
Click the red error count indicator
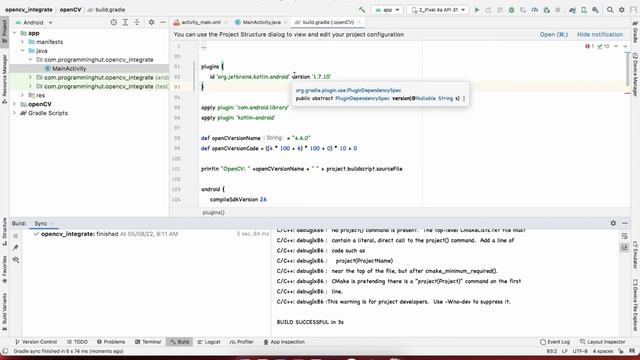pos(589,47)
